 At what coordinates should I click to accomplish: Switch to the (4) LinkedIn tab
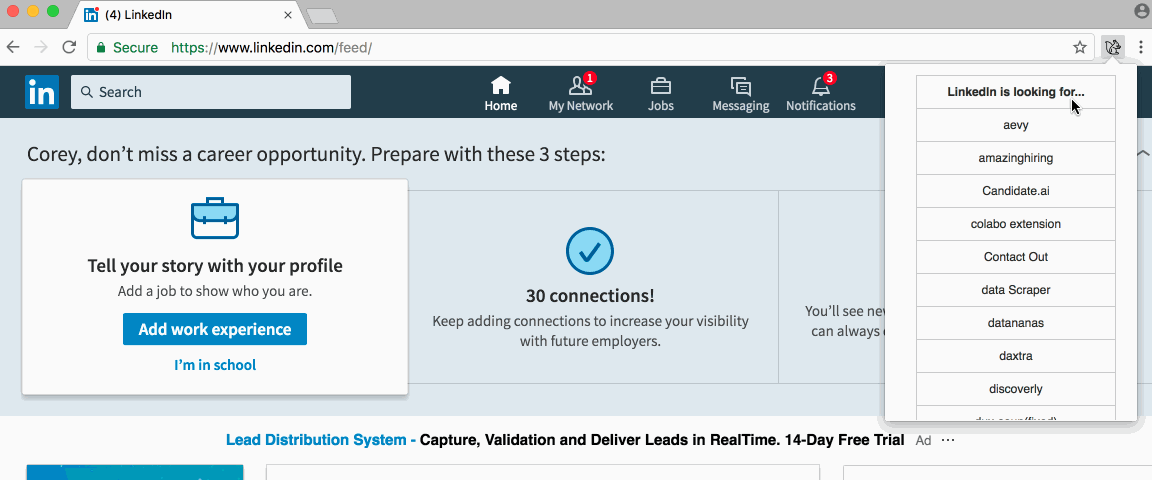point(187,15)
